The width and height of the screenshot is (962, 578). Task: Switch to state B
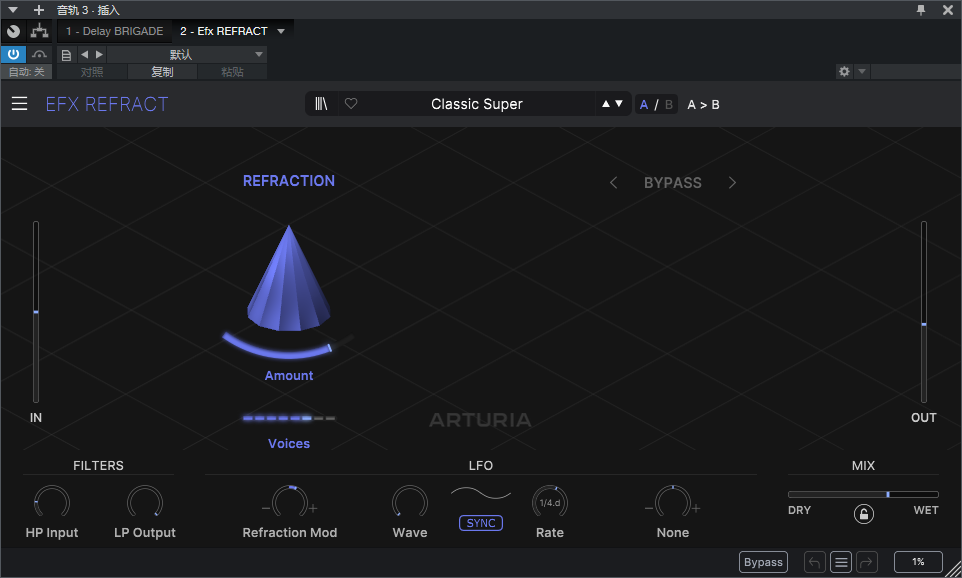pos(669,104)
